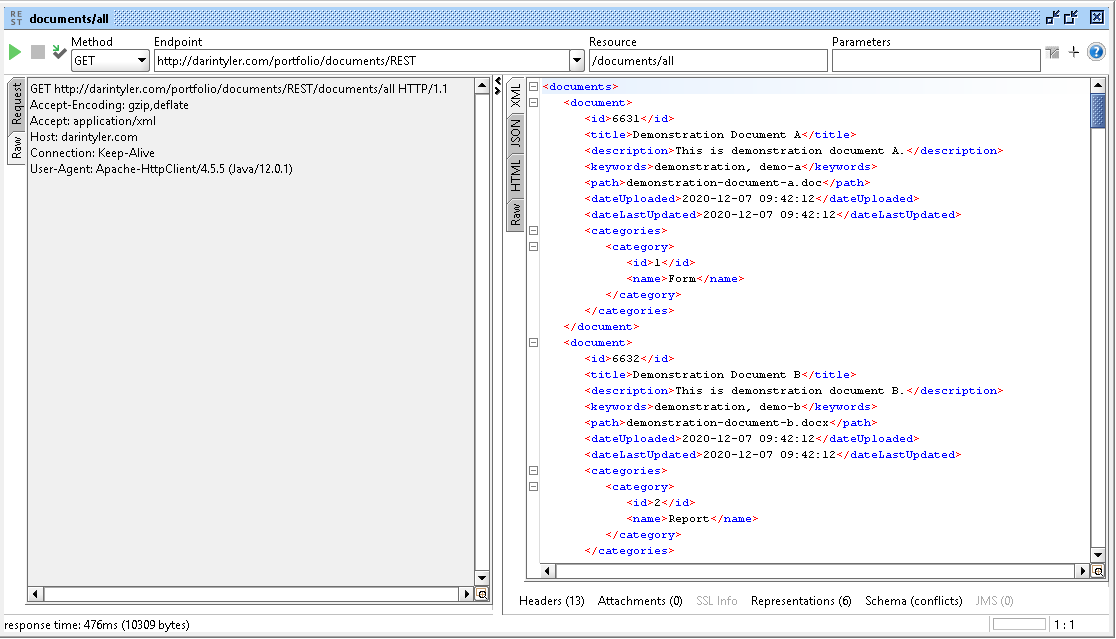Collapse the document node containing id 6632
The image size is (1116, 639).
(x=533, y=343)
